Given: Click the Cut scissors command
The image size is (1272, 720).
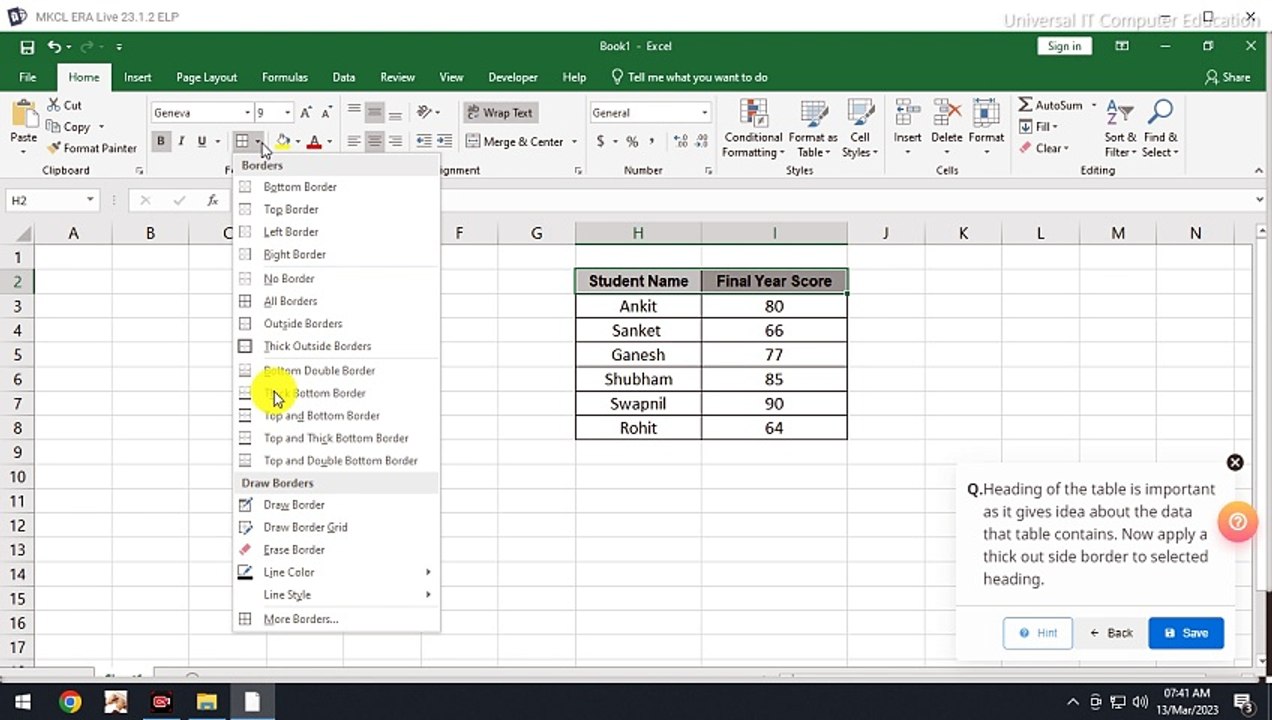Looking at the screenshot, I should tap(64, 105).
